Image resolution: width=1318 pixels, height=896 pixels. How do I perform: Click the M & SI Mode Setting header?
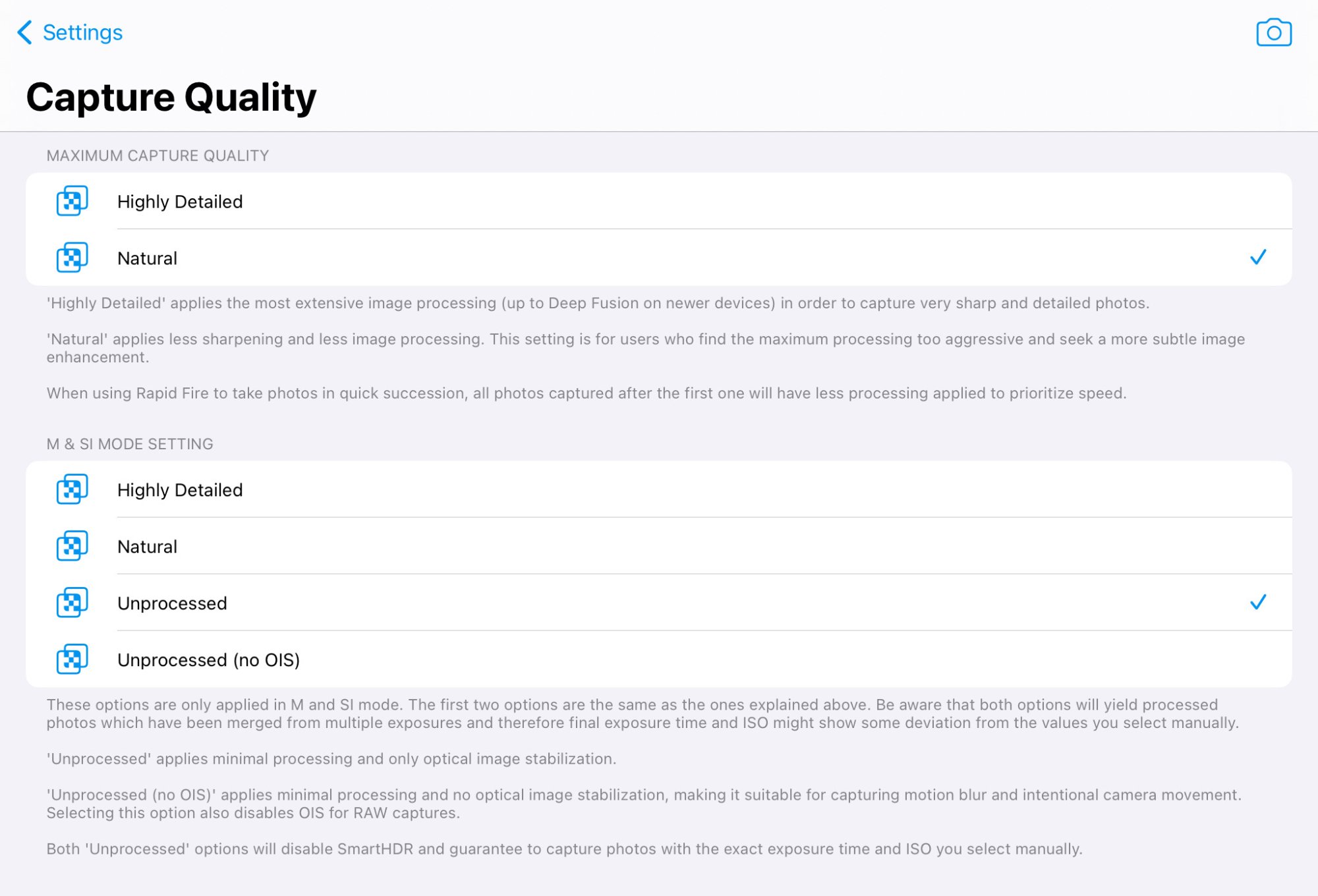[x=130, y=444]
